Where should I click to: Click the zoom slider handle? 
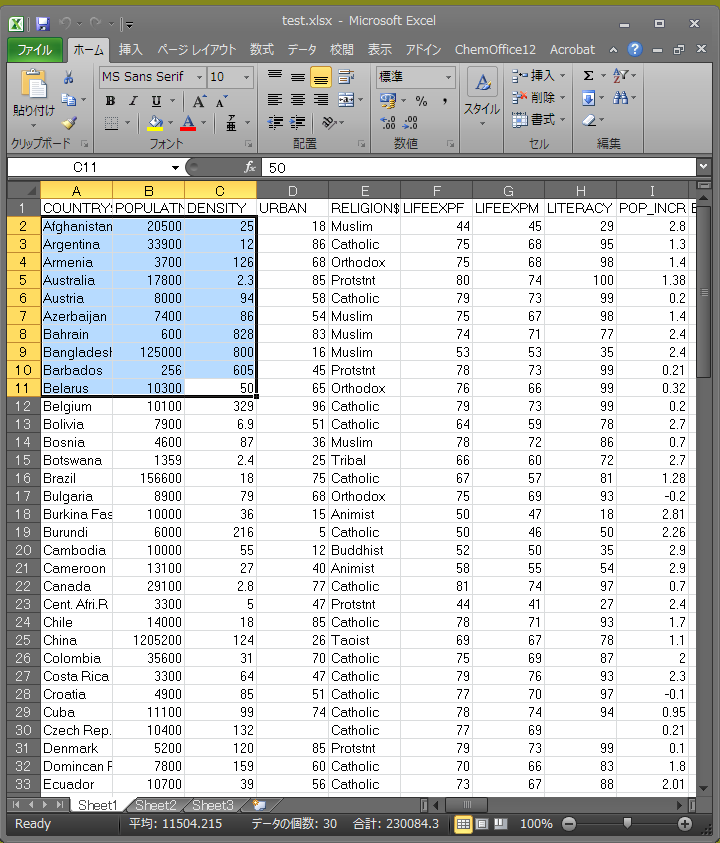pos(627,823)
